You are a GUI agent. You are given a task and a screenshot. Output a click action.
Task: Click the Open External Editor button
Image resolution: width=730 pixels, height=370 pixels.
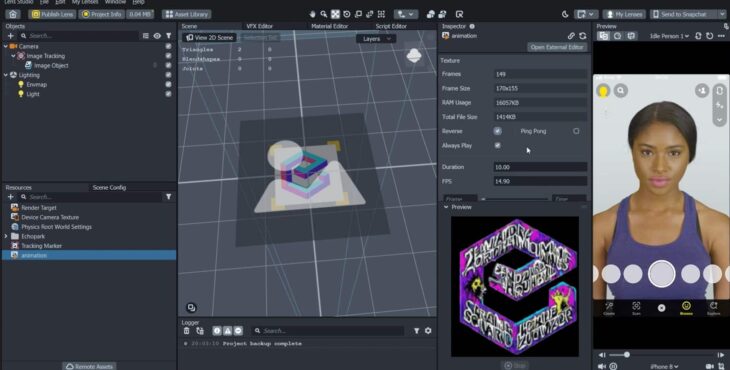(x=557, y=47)
